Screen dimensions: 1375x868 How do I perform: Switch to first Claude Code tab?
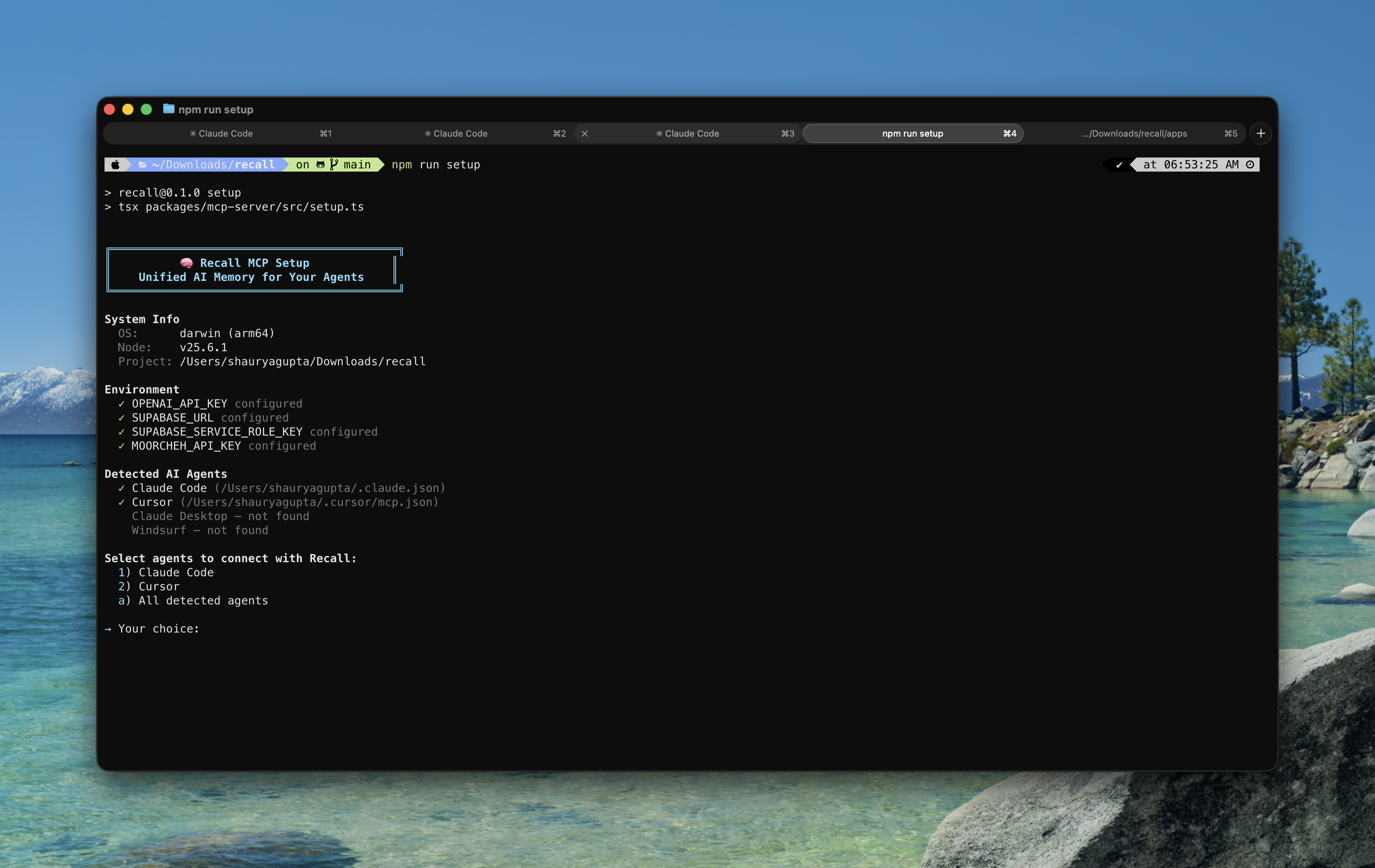[x=226, y=133]
